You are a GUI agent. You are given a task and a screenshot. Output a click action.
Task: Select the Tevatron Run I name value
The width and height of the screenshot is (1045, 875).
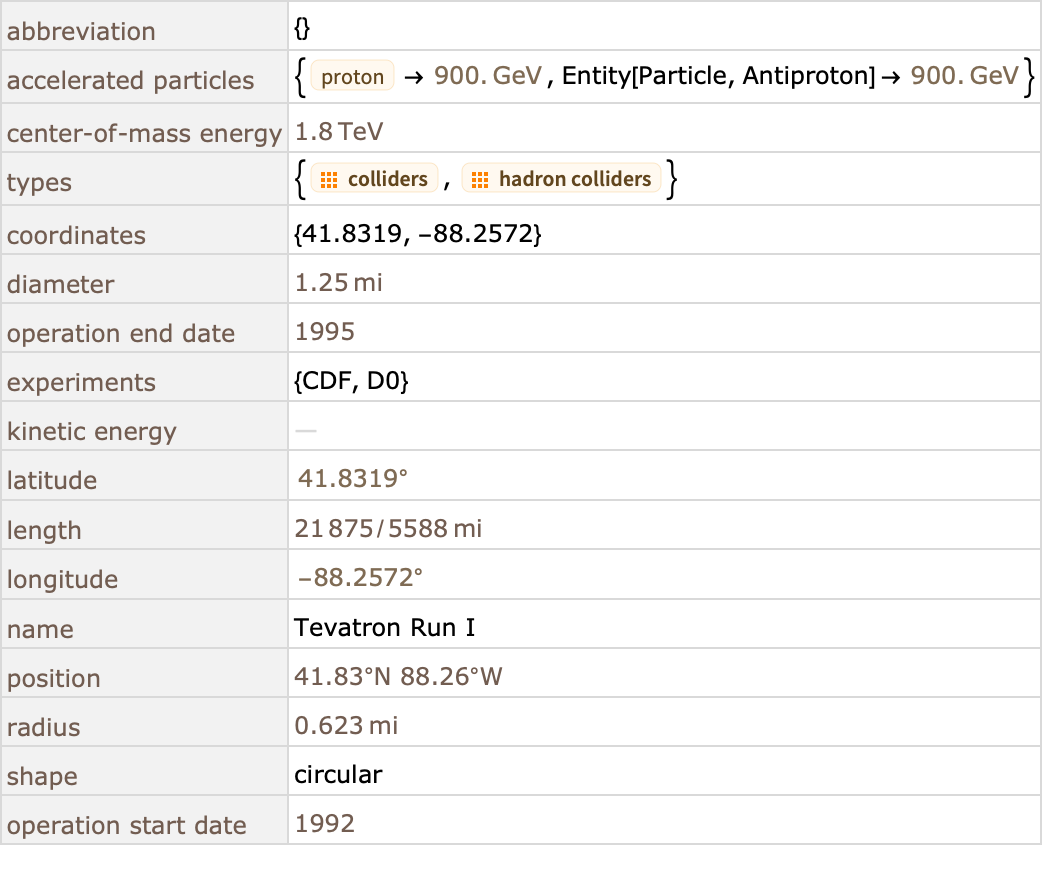coord(385,628)
